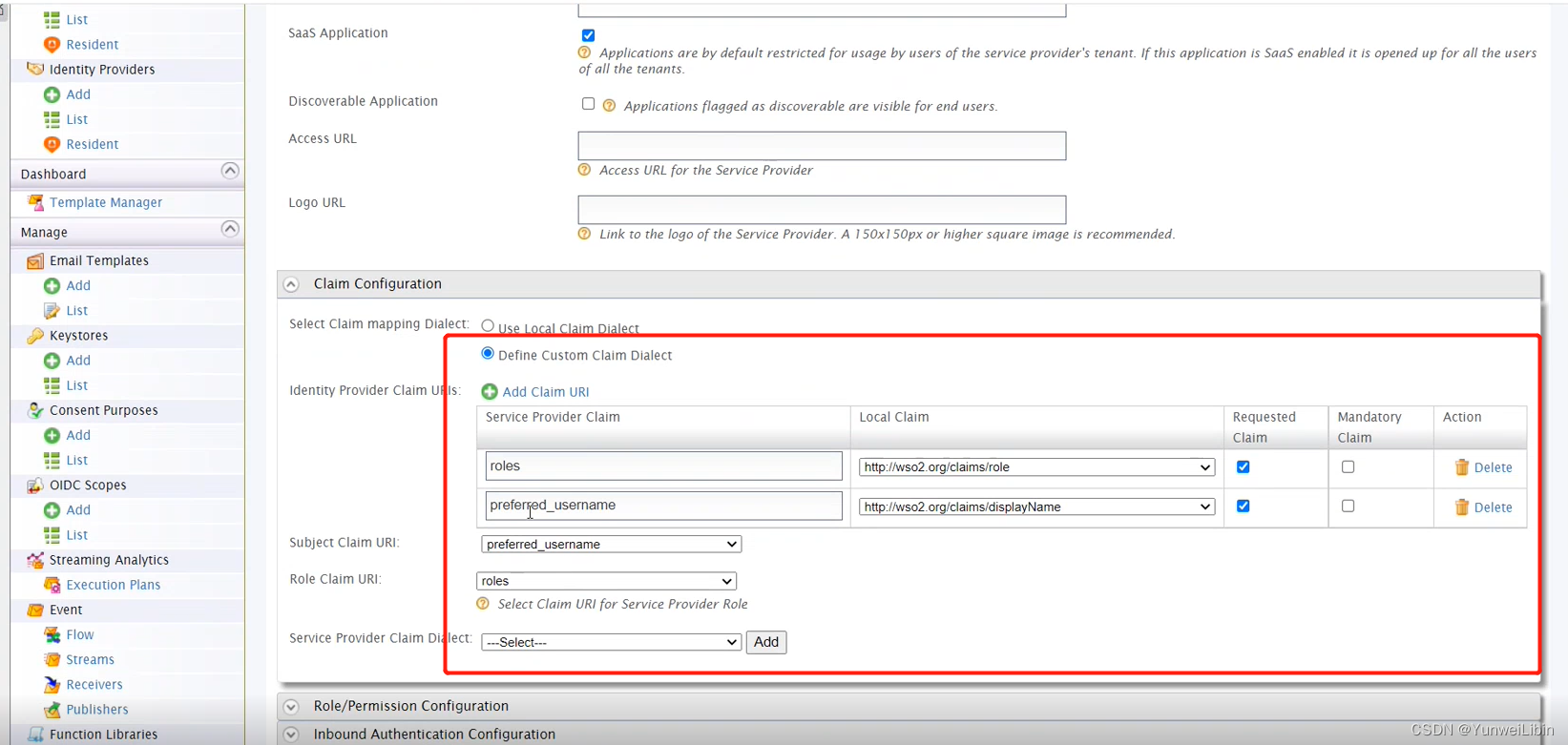Click the Template Manager icon
The height and width of the screenshot is (745, 1568).
[35, 202]
